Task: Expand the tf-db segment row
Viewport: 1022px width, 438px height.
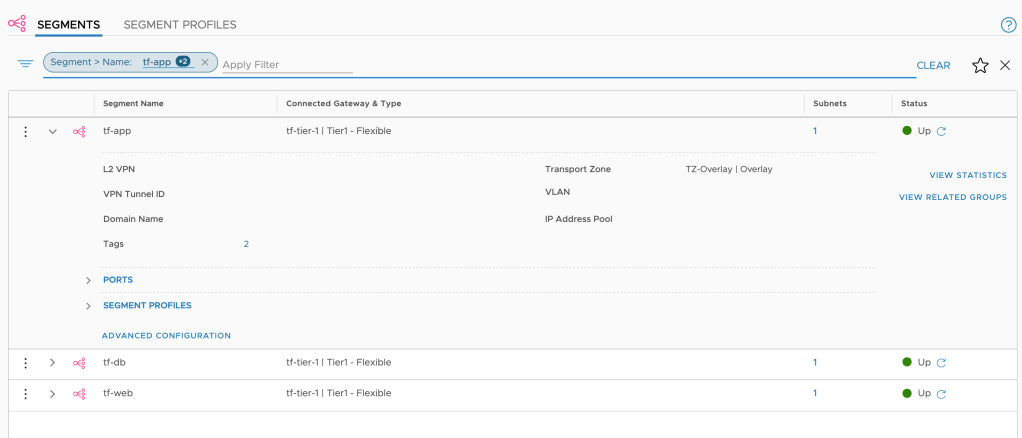Action: 53,363
